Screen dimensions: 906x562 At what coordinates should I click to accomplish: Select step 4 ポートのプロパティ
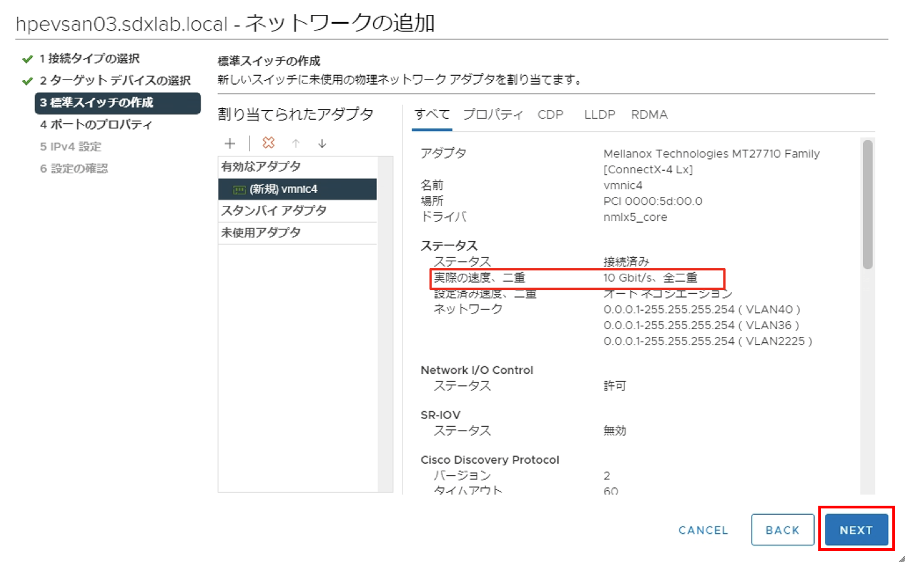(x=96, y=124)
